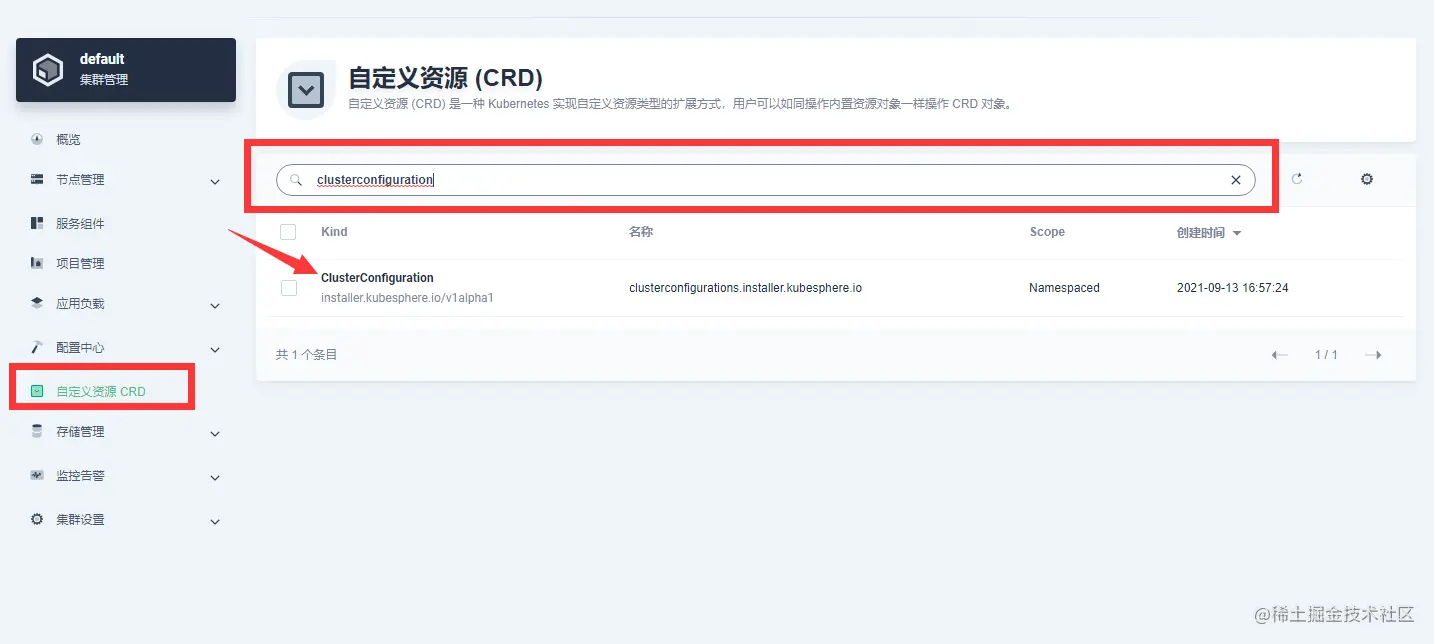Expand the 配置中心 menu chevron
Screen dimensions: 1434x644
pos(215,350)
